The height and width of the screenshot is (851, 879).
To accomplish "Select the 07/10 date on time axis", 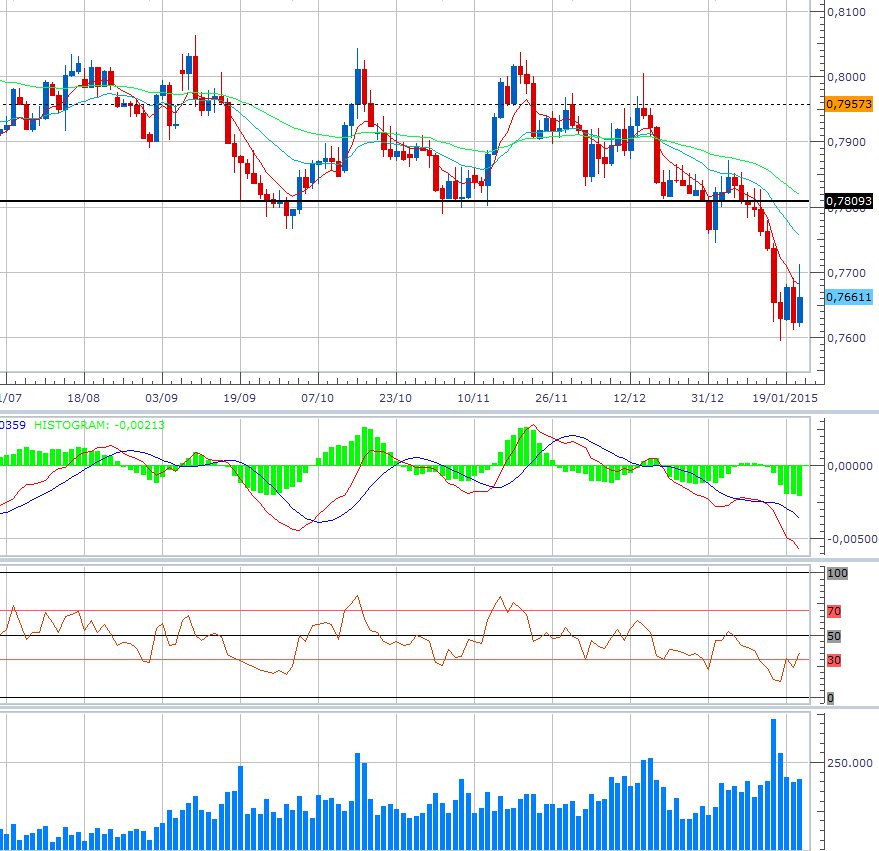I will pos(317,397).
